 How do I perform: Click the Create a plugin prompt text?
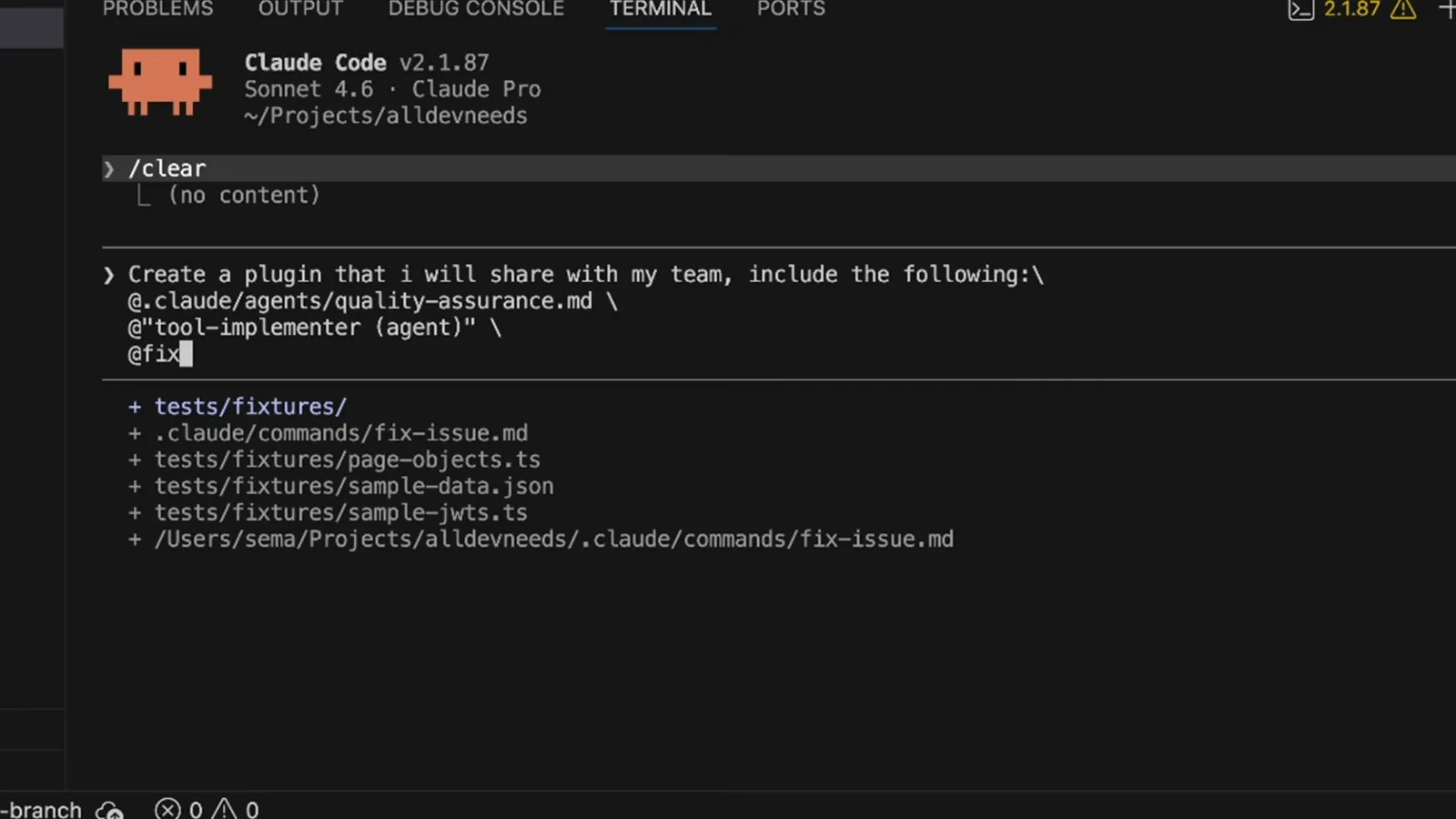(x=586, y=275)
